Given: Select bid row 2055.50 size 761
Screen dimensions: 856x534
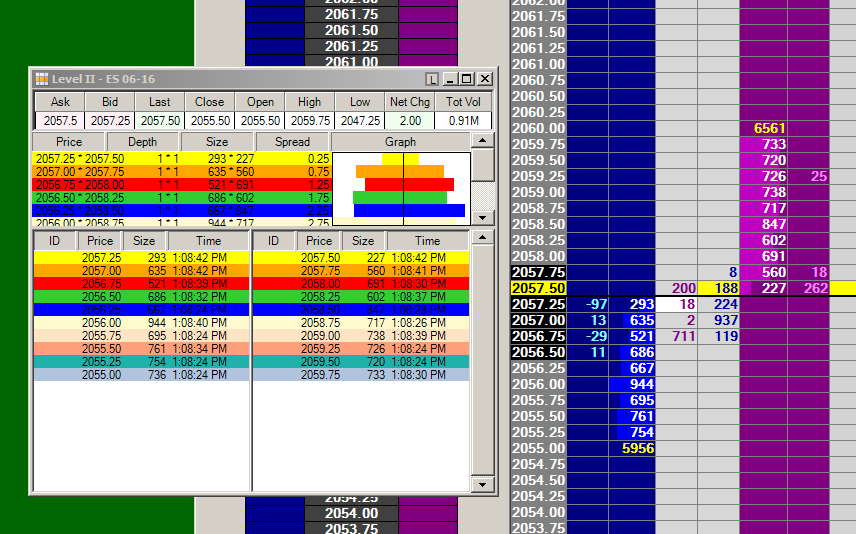Looking at the screenshot, I should [x=141, y=349].
